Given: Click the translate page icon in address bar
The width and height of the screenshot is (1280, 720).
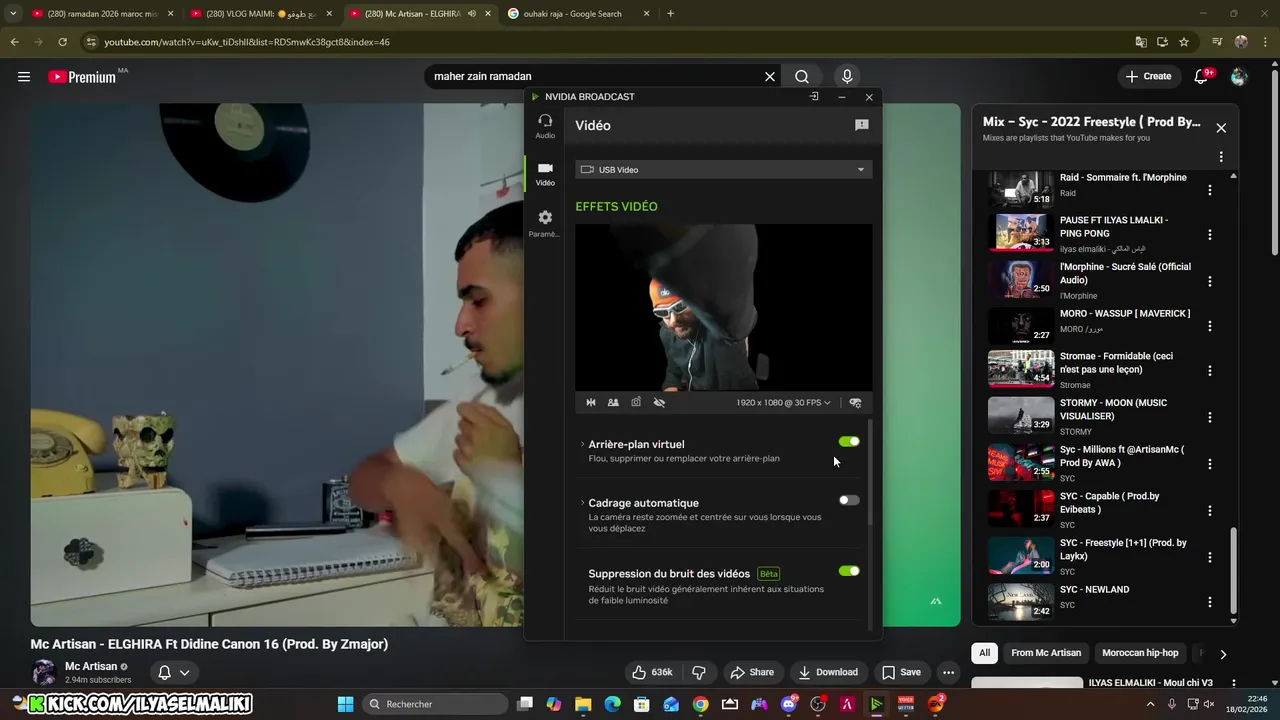Looking at the screenshot, I should (1141, 42).
